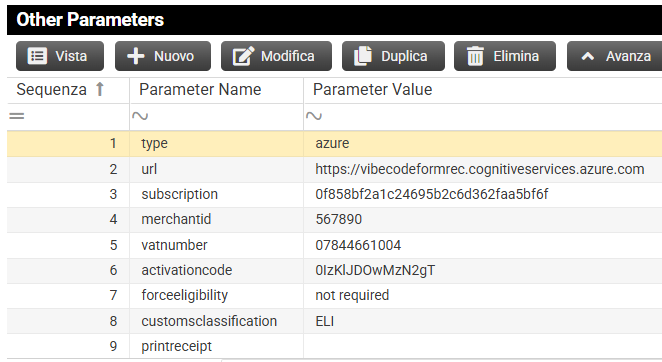Click the Modifica pencil icon
662x362 pixels.
244,56
